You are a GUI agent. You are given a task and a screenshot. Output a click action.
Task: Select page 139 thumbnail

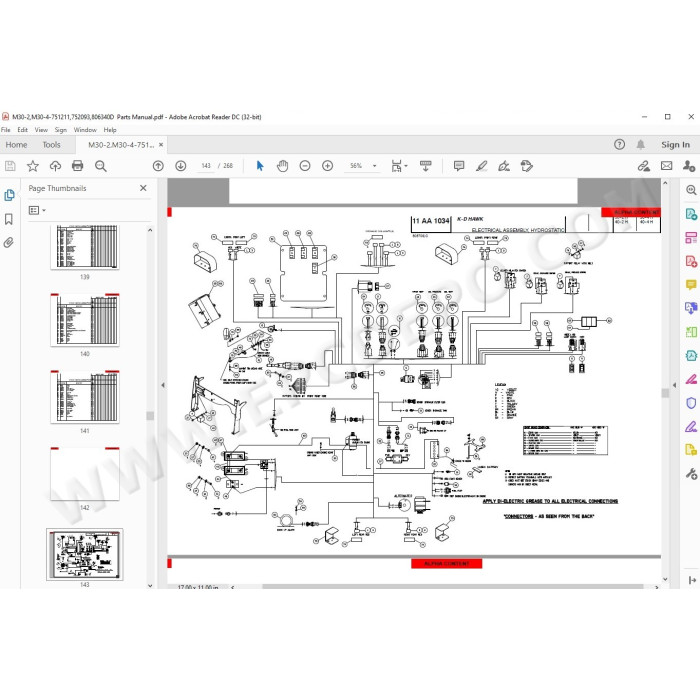[85, 247]
